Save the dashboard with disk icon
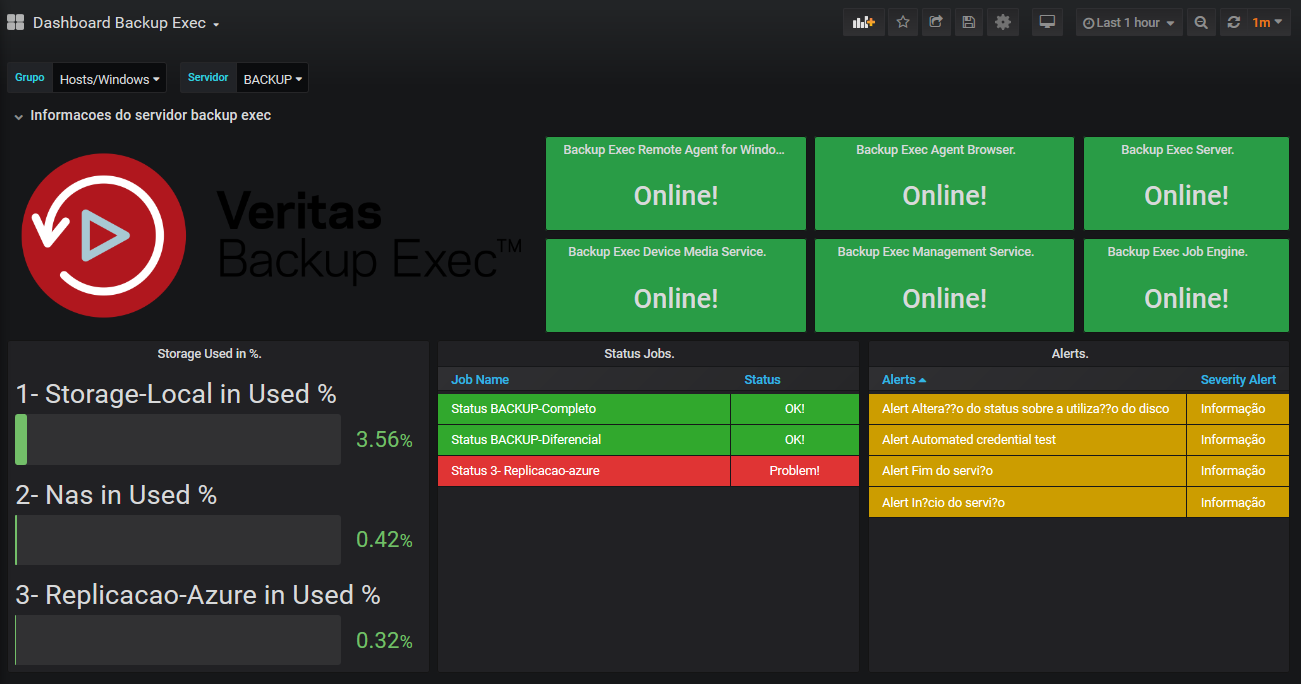This screenshot has height=684, width=1301. click(968, 22)
